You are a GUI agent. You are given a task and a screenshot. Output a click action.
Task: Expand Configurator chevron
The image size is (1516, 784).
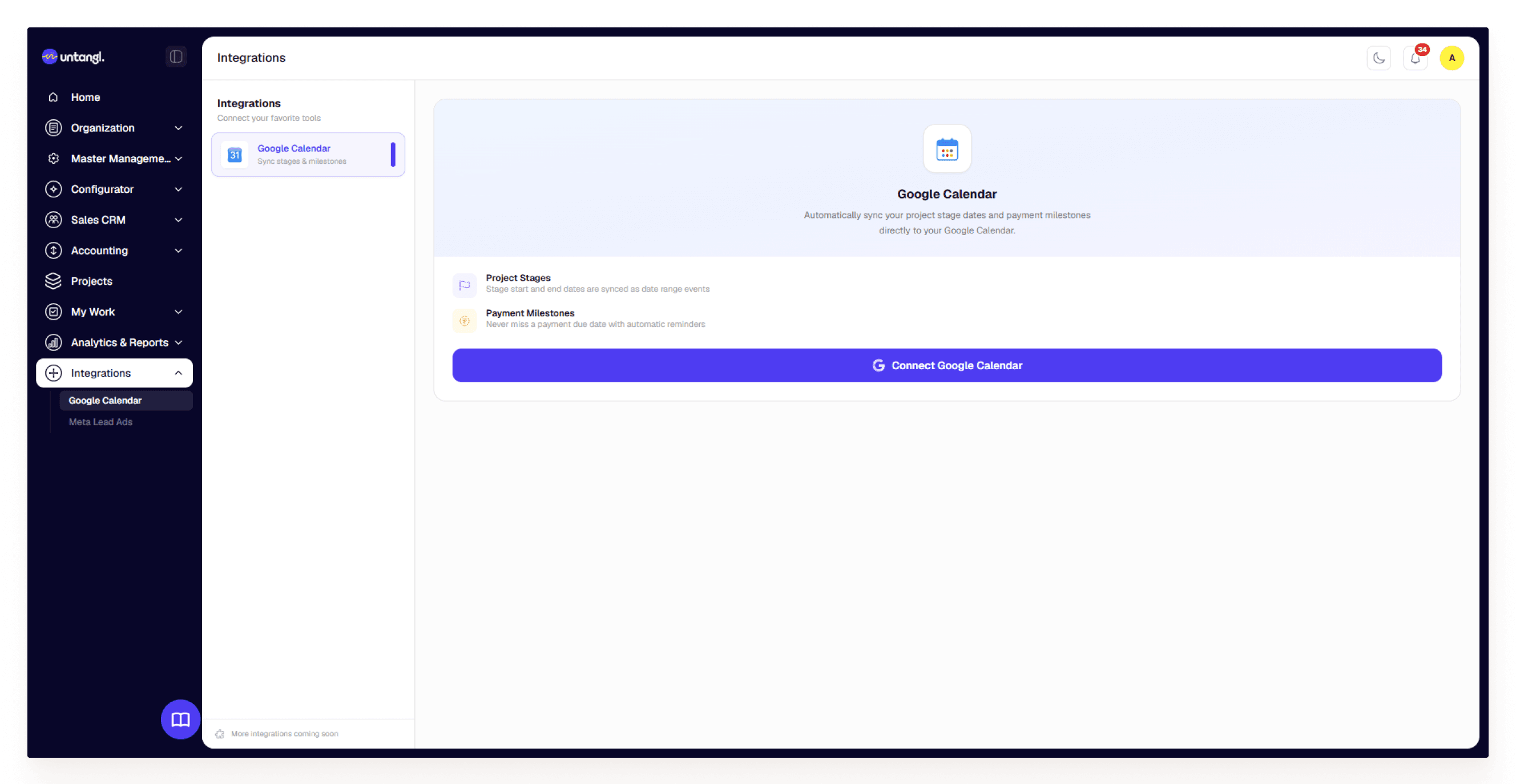click(x=178, y=189)
